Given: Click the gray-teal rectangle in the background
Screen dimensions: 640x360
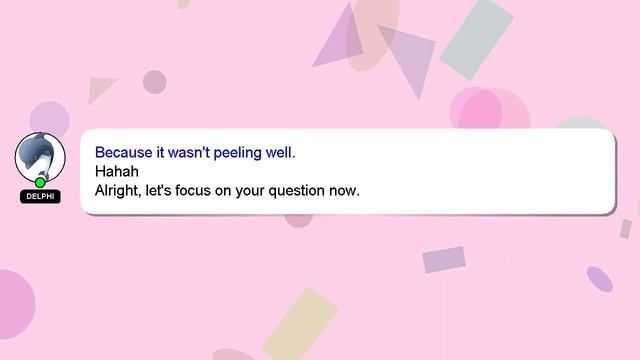Looking at the screenshot, I should (x=476, y=38).
